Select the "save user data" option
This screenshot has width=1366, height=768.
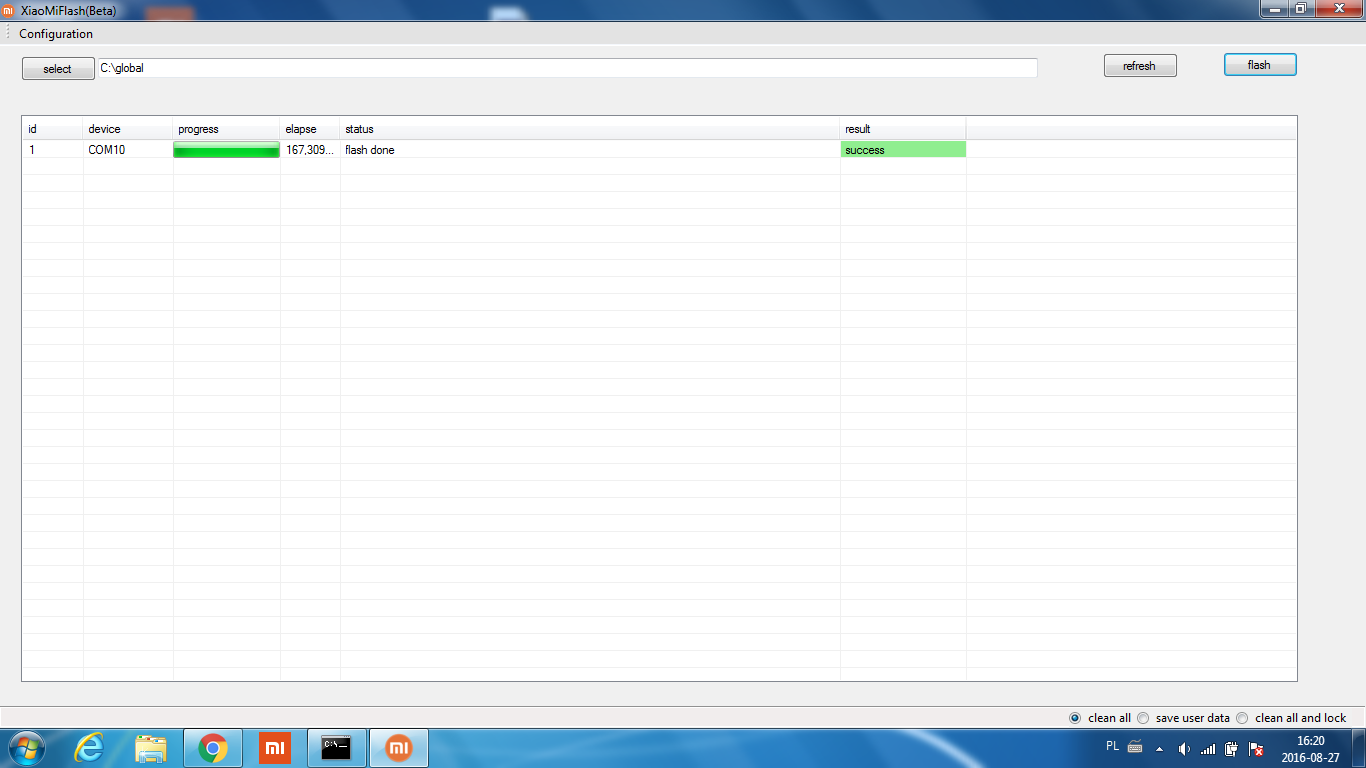pos(1143,718)
